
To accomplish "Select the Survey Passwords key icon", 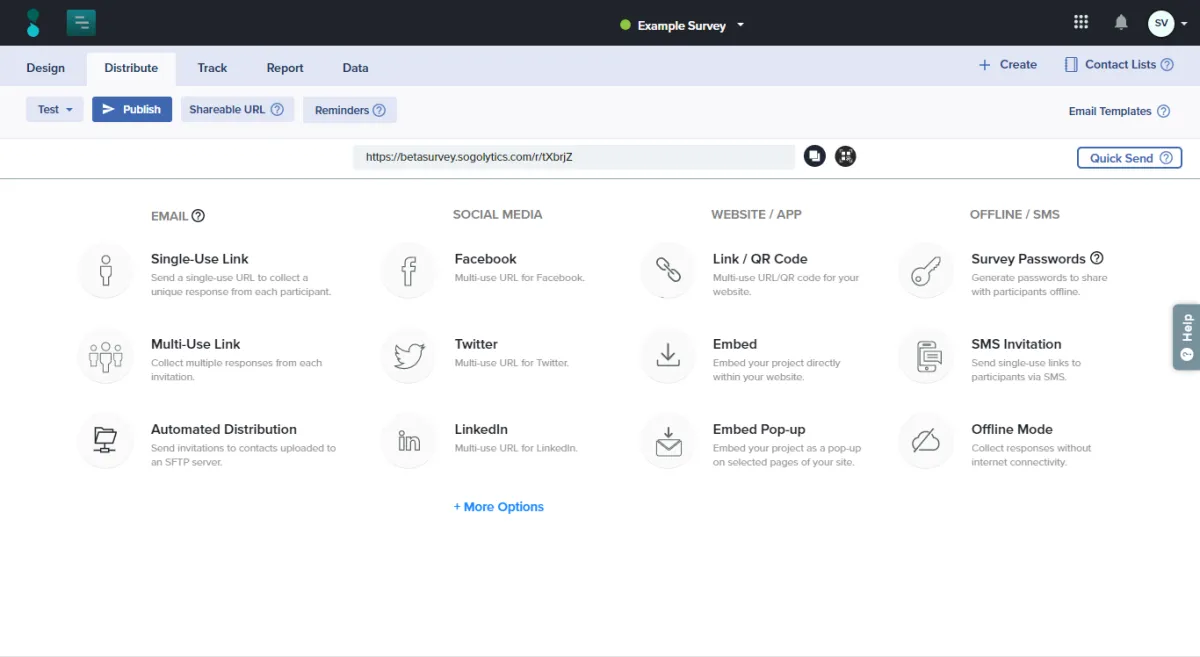I will point(926,270).
